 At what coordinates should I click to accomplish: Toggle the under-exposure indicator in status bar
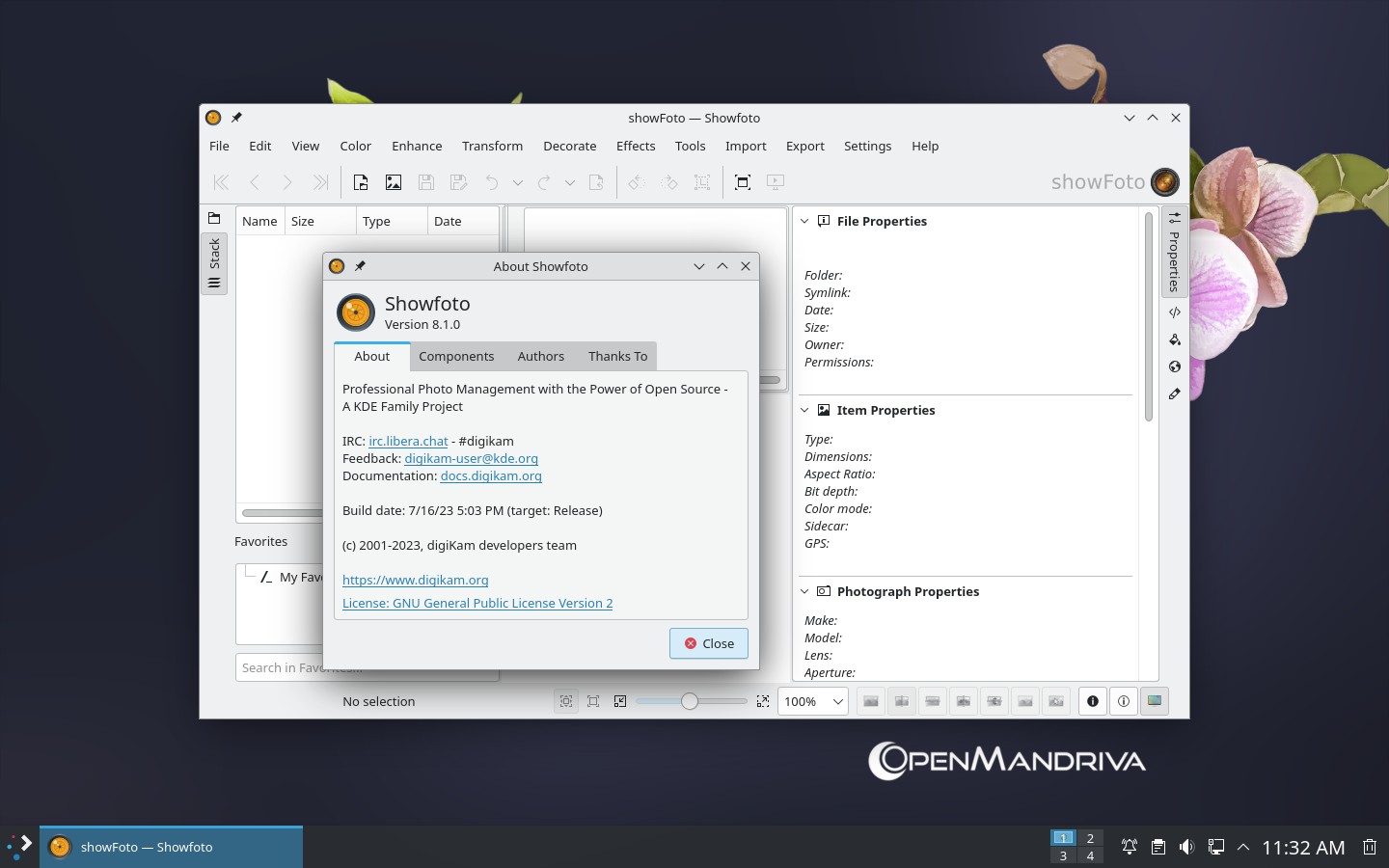click(x=1093, y=701)
